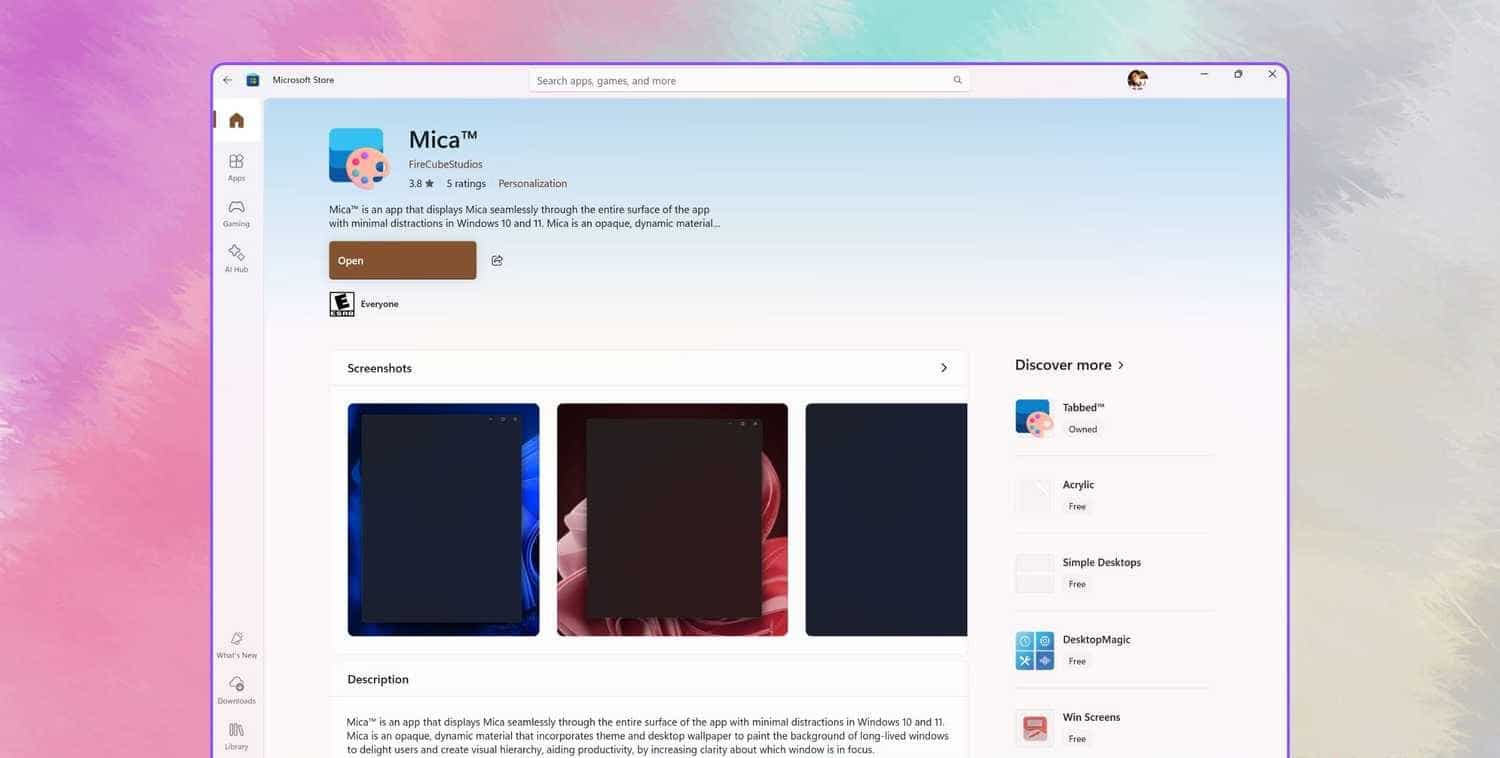Click the ESRB Everyone rating badge
The height and width of the screenshot is (758, 1500).
pos(340,303)
